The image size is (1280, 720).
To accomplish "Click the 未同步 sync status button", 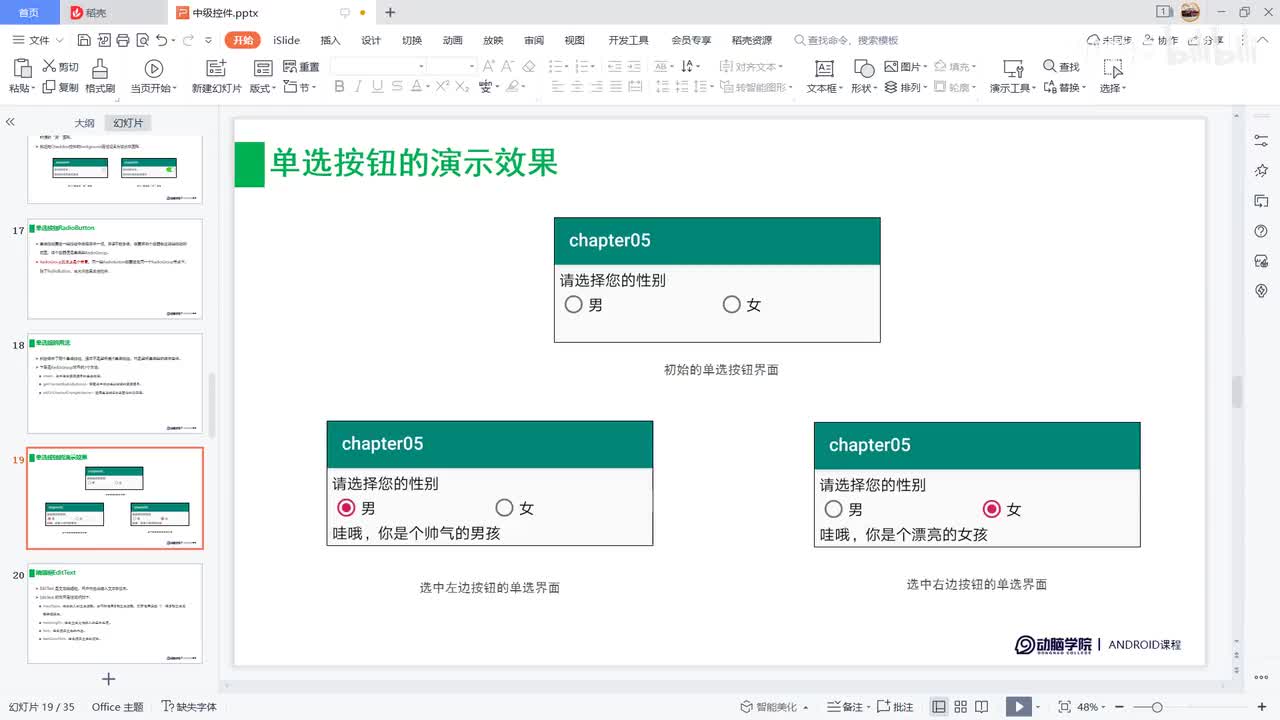I will [1110, 40].
